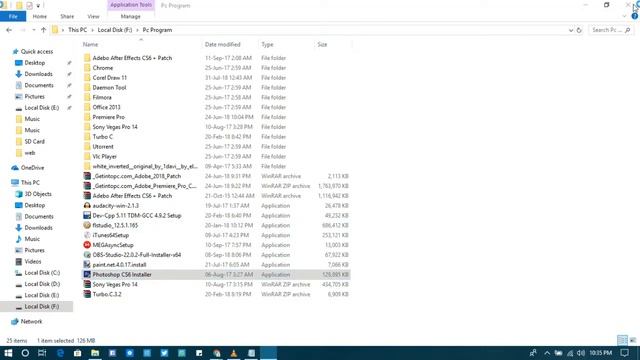The height and width of the screenshot is (360, 640).
Task: Select Photoshop CS6 Installer icon
Action: pyautogui.click(x=87, y=275)
